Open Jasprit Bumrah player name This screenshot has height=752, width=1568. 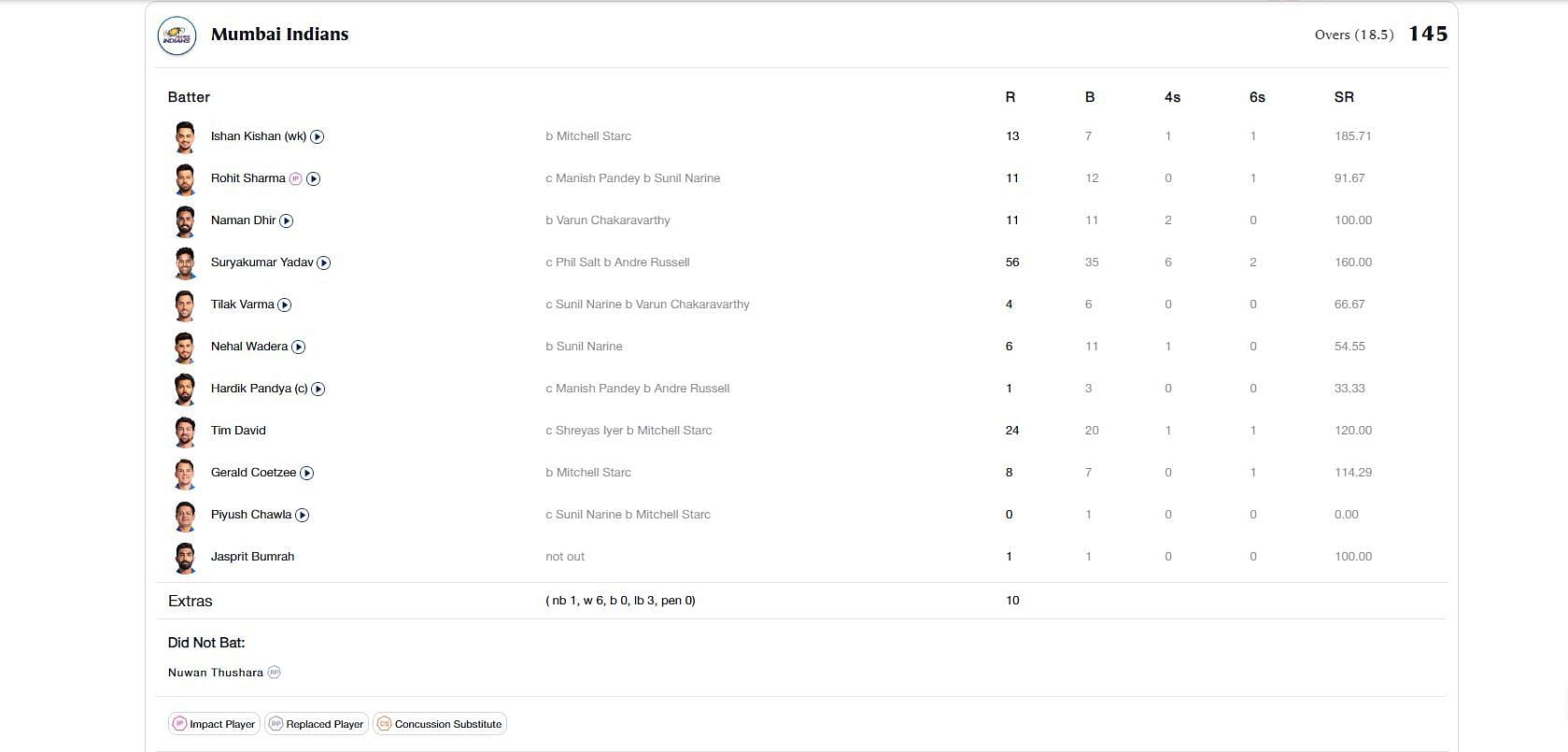point(253,557)
